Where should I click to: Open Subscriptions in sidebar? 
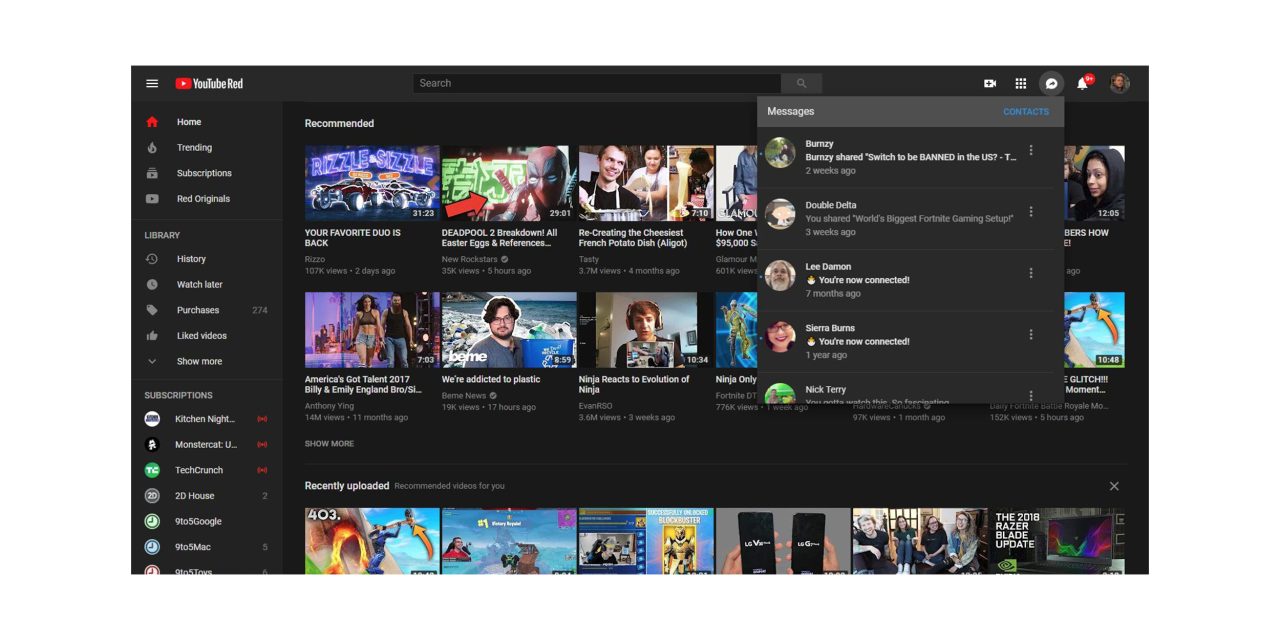204,173
